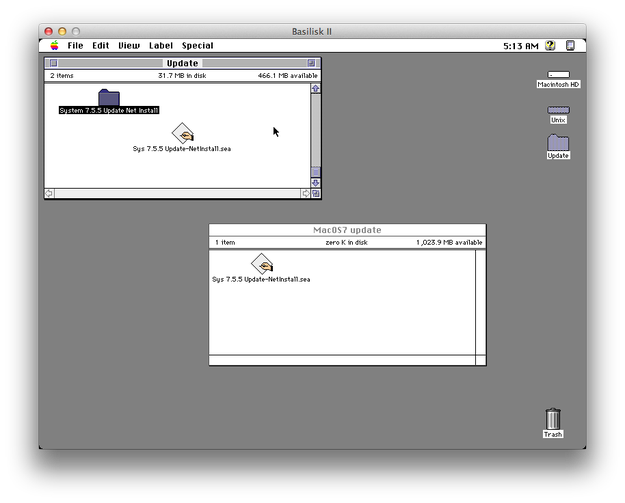Click the Update window scroll down arrow

pyautogui.click(x=316, y=183)
